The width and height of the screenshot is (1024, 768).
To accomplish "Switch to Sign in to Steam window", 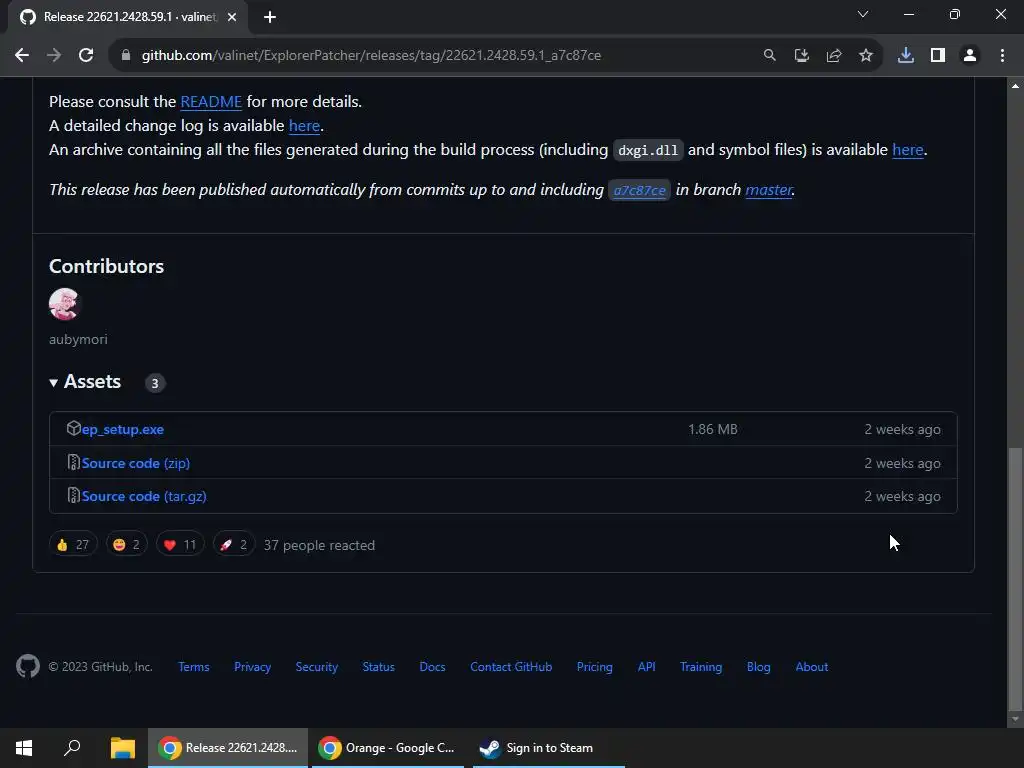I will (x=549, y=748).
